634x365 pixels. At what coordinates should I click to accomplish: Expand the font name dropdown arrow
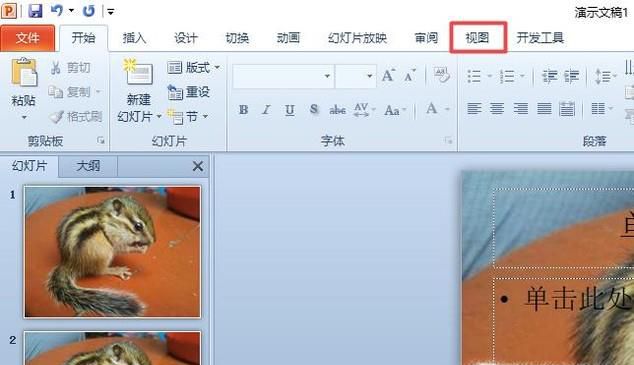click(x=327, y=76)
